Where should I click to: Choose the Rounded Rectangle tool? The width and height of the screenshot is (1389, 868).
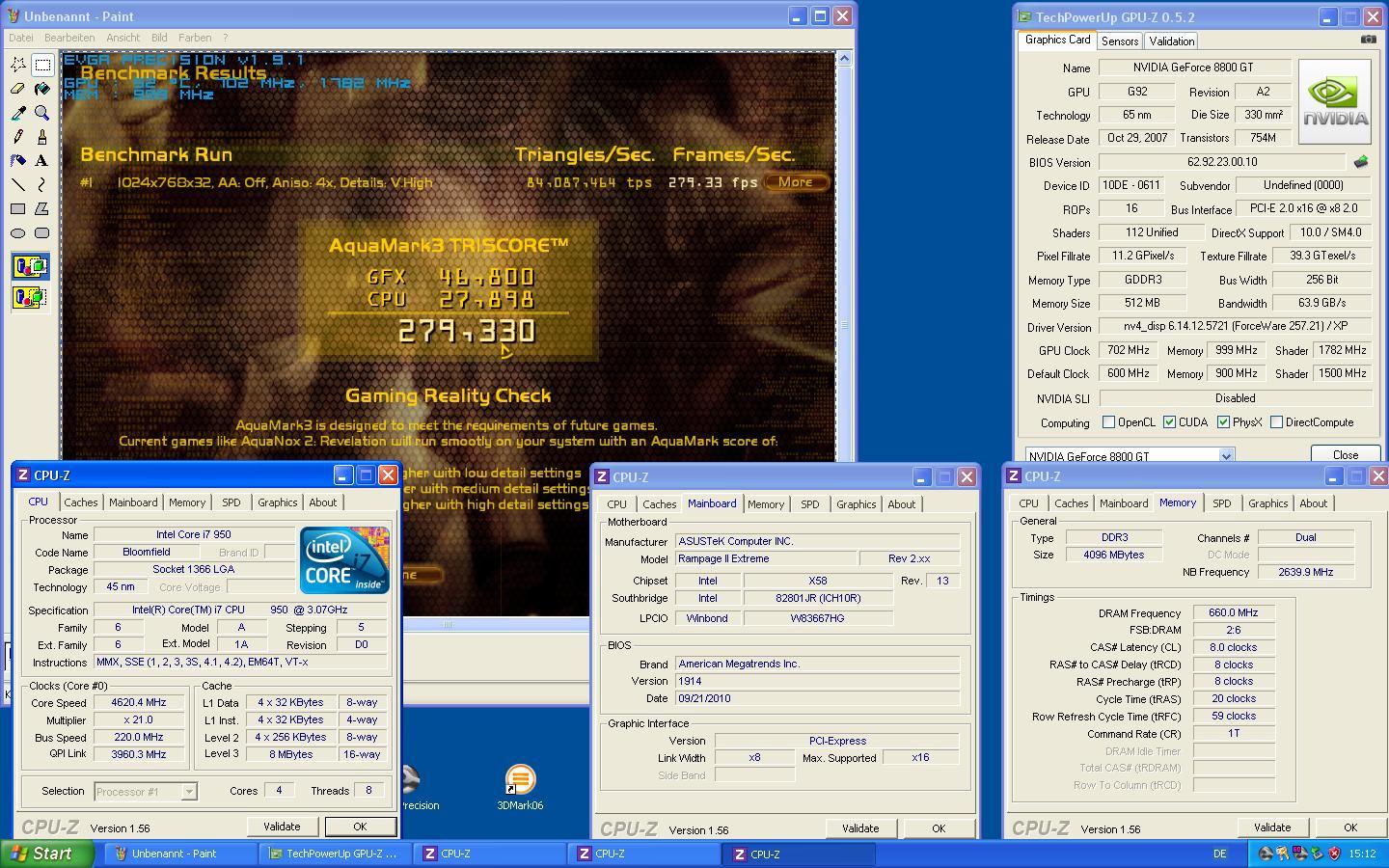42,233
